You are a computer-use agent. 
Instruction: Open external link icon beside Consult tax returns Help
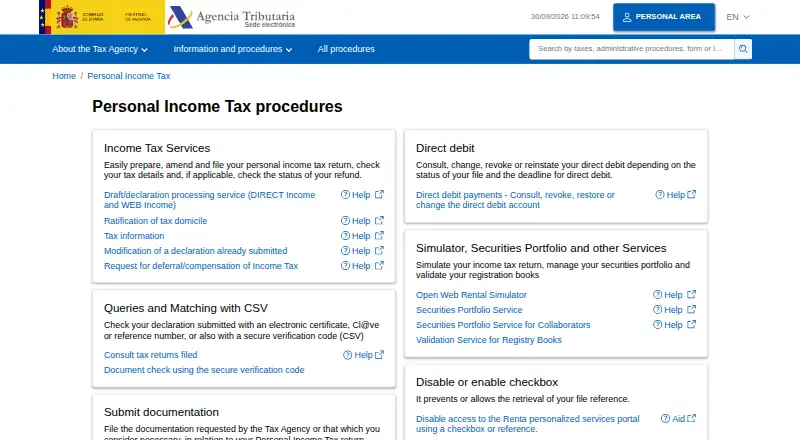click(379, 355)
